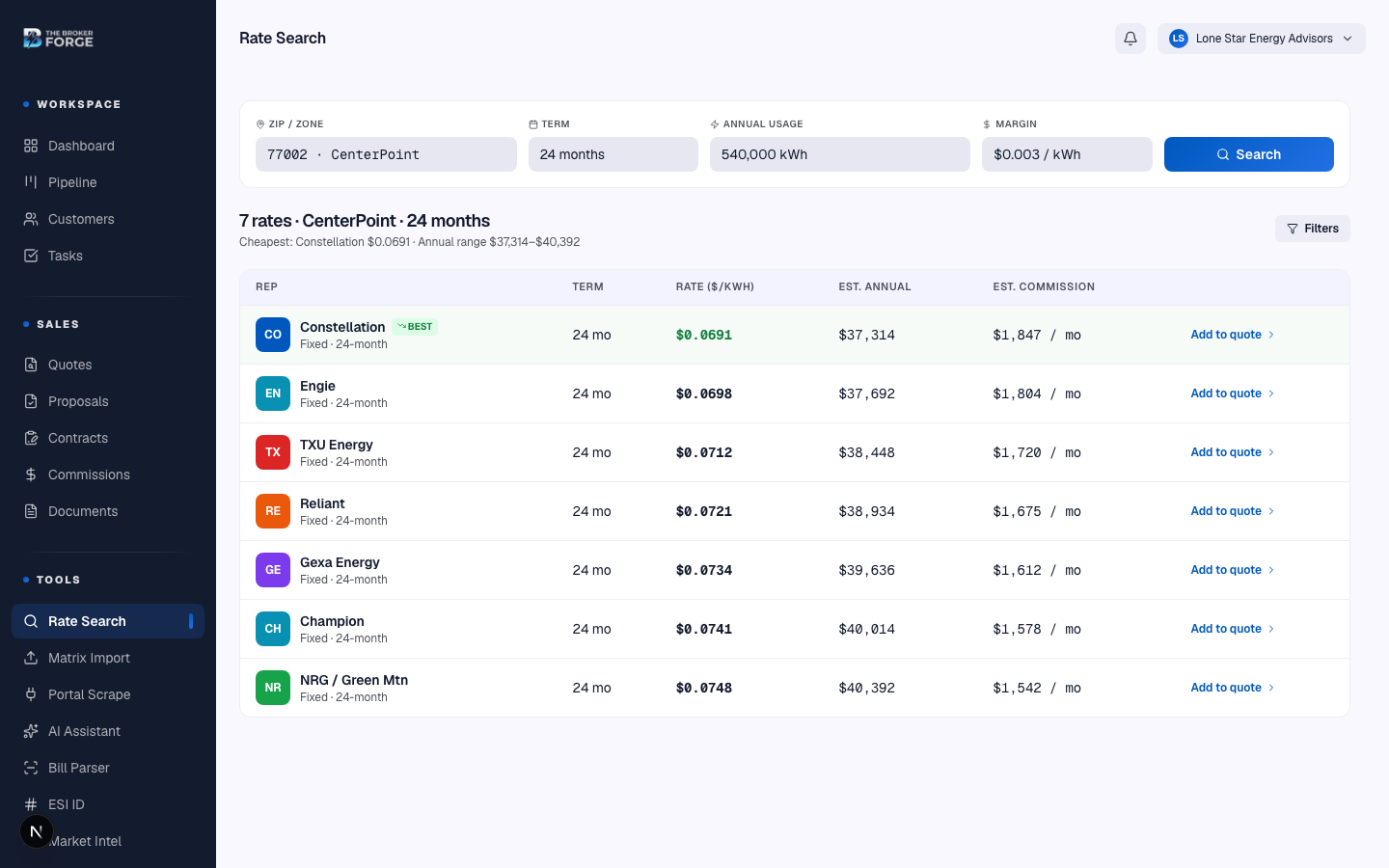Open the Filters panel

pyautogui.click(x=1313, y=229)
